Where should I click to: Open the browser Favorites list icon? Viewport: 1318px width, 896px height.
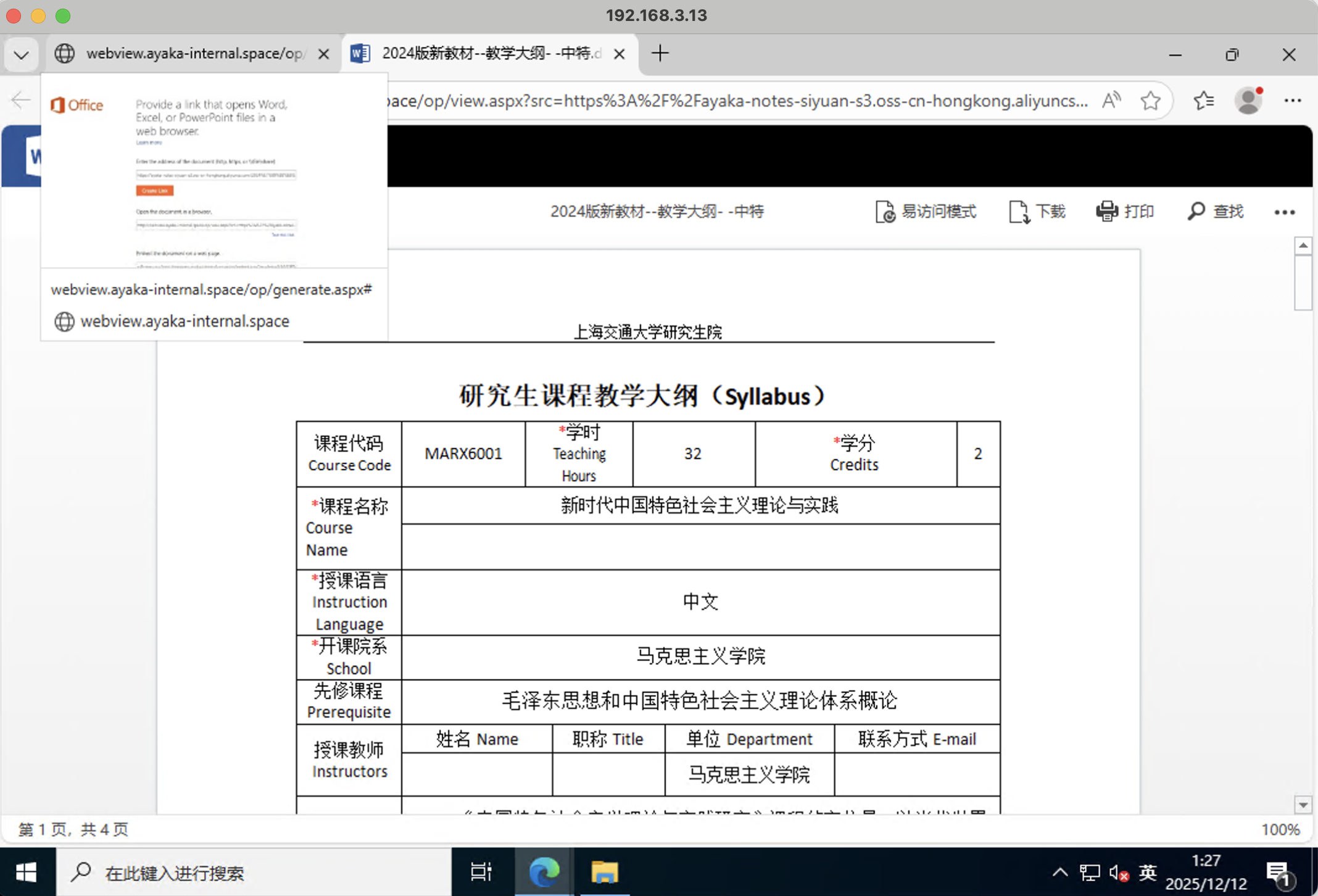point(1203,101)
